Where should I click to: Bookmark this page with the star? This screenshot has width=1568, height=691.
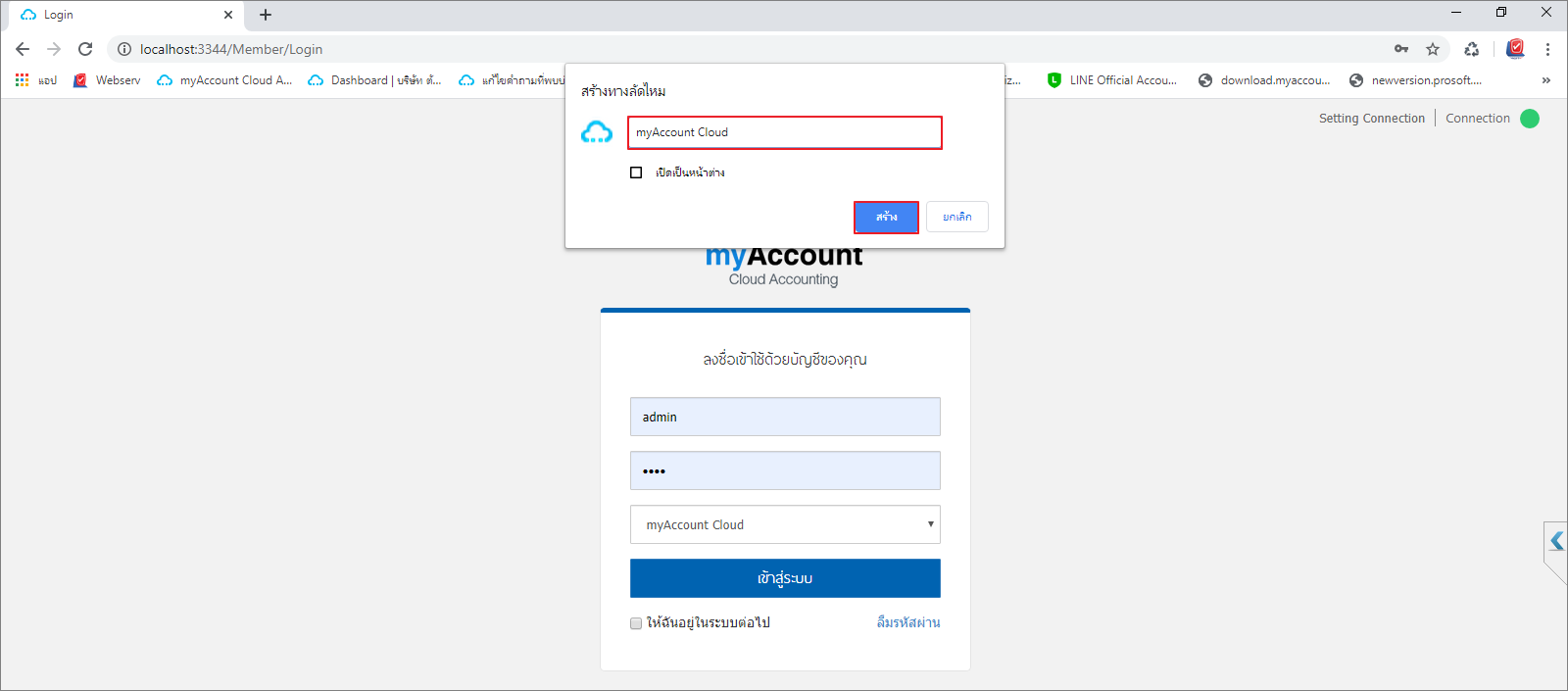1433,49
